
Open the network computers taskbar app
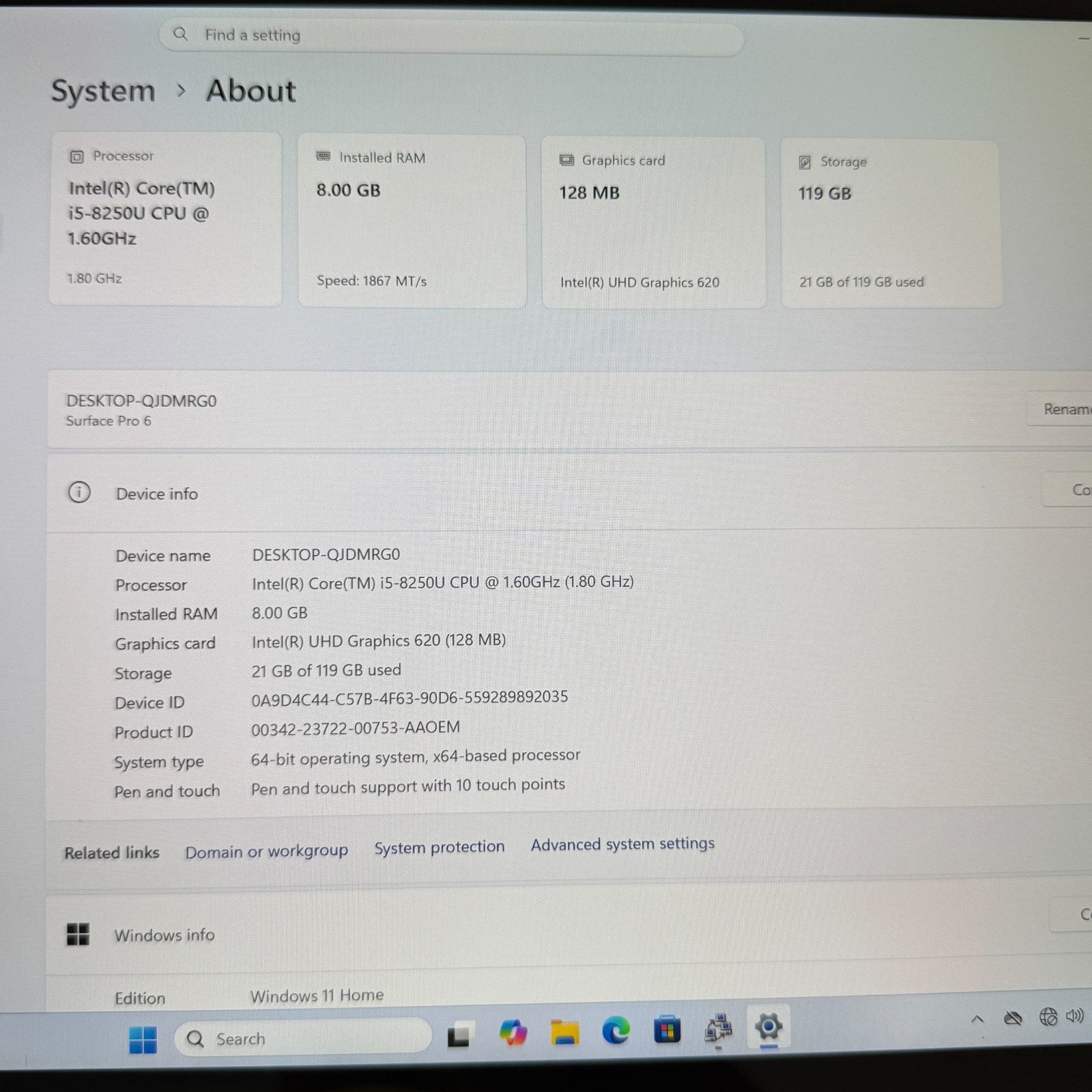[718, 1029]
